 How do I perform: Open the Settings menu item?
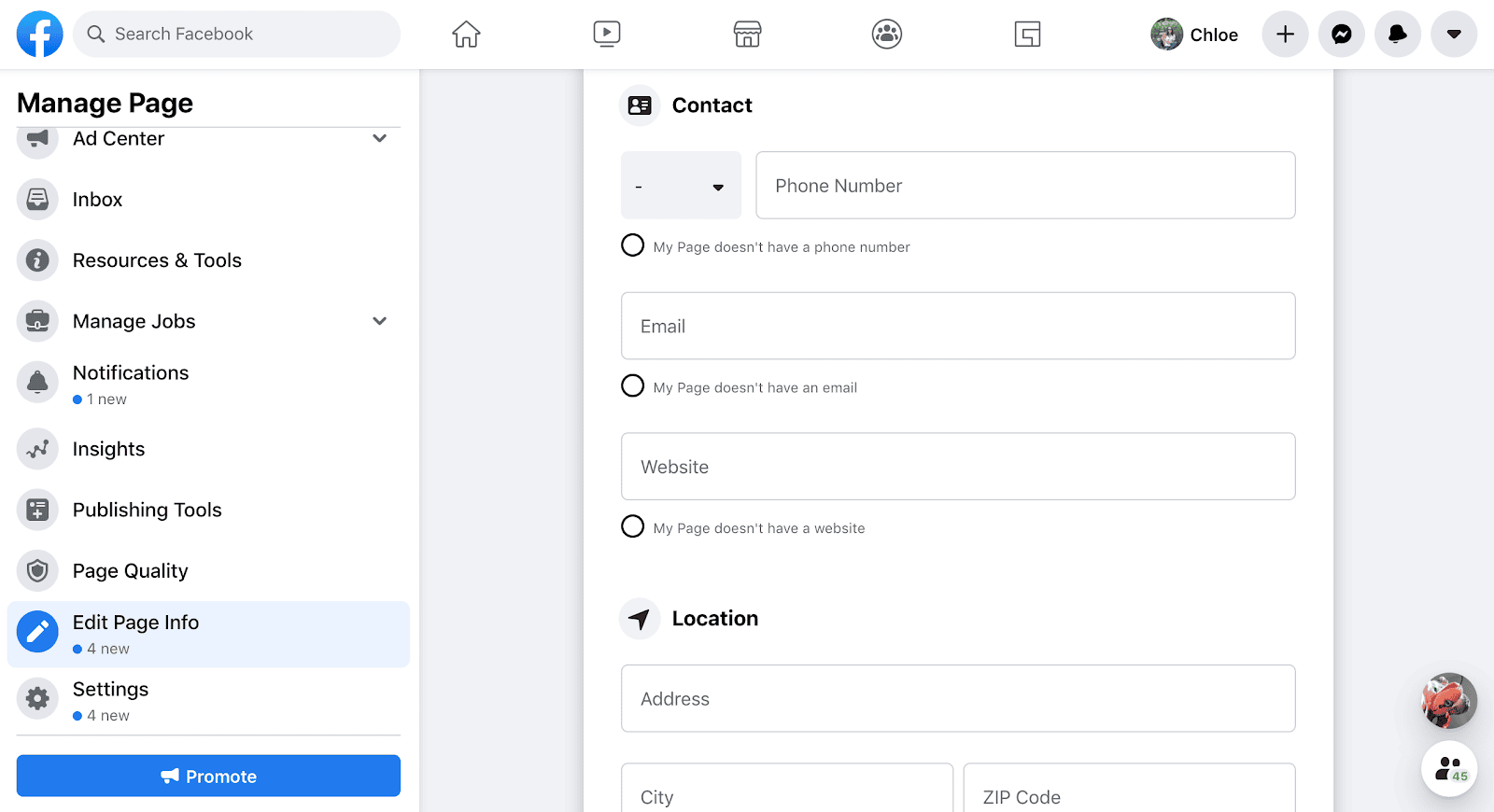pos(208,700)
